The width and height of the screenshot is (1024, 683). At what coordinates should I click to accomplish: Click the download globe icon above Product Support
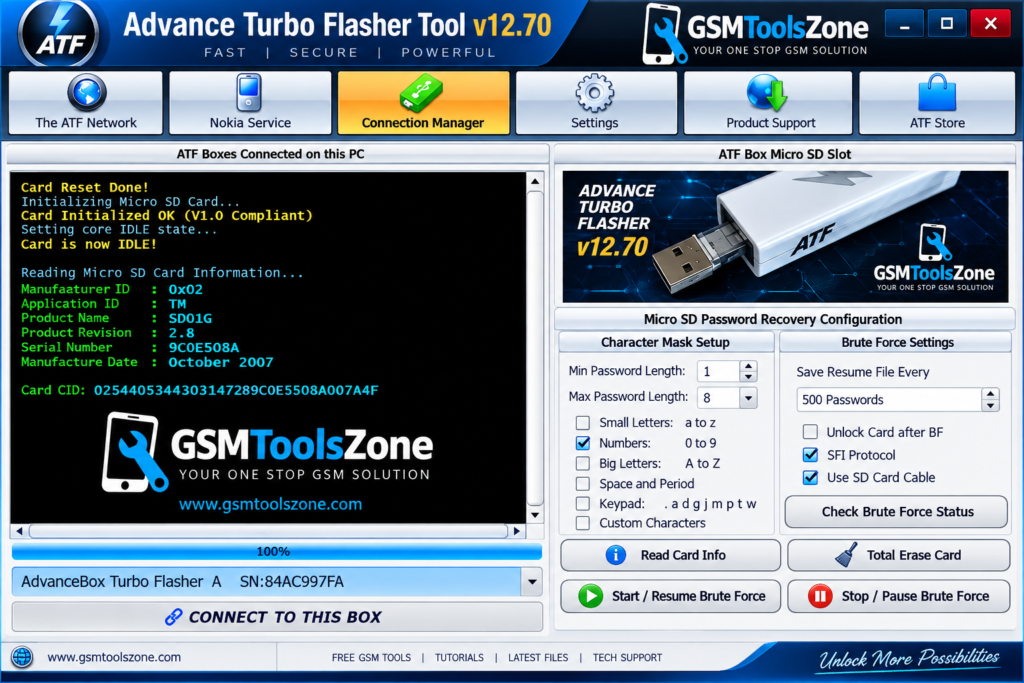coord(767,93)
